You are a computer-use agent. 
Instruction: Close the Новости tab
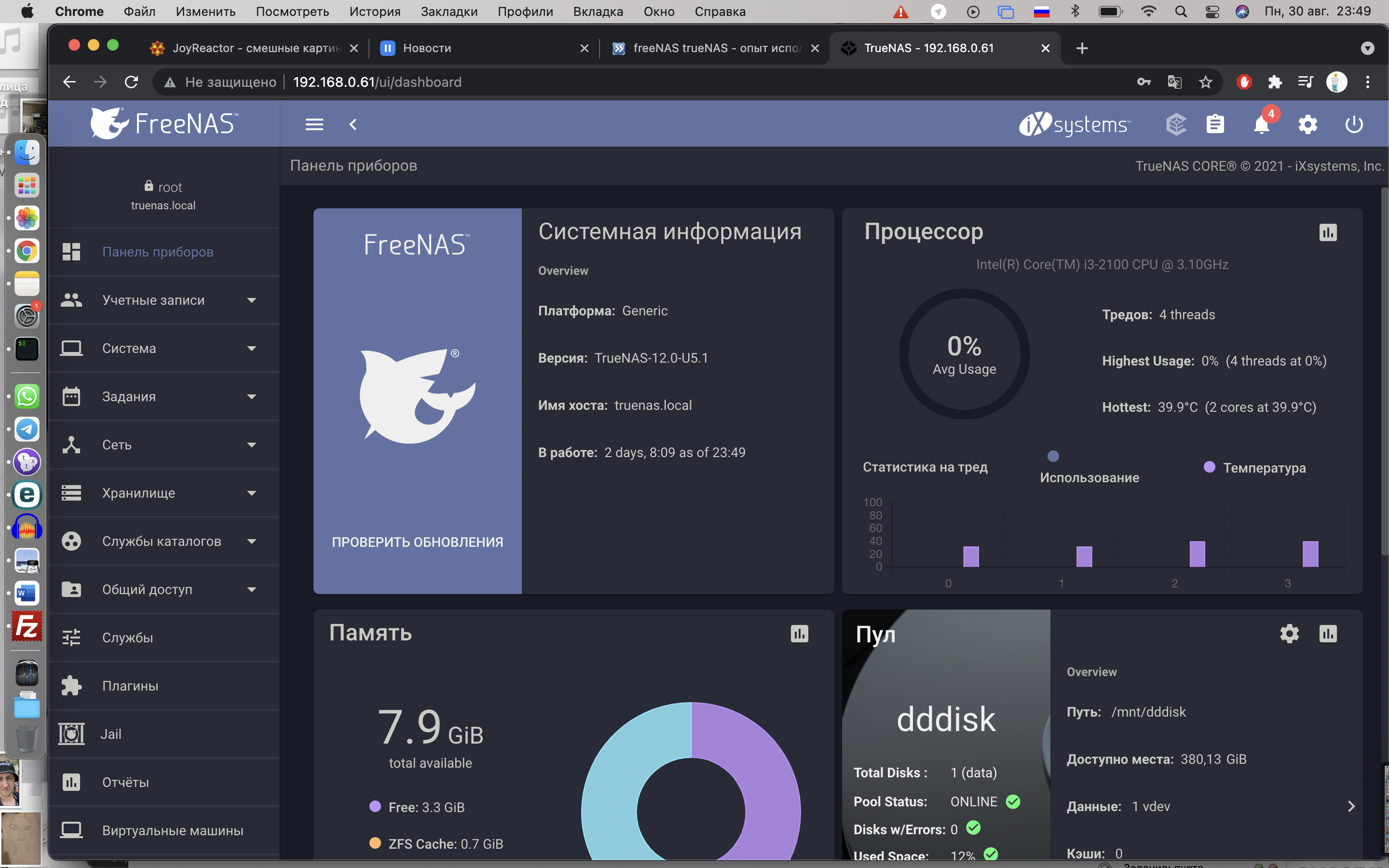[585, 48]
